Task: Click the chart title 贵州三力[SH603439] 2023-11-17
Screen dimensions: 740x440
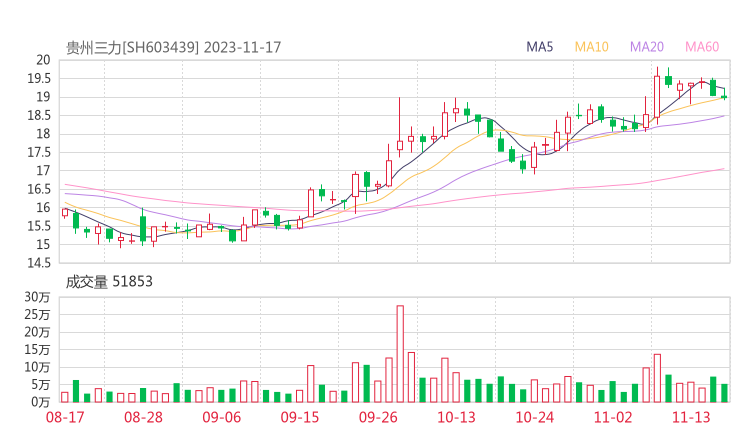Action: click(173, 47)
